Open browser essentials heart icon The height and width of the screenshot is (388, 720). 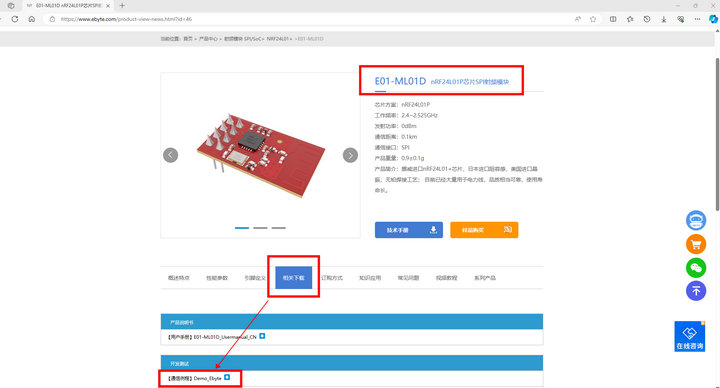[x=681, y=19]
